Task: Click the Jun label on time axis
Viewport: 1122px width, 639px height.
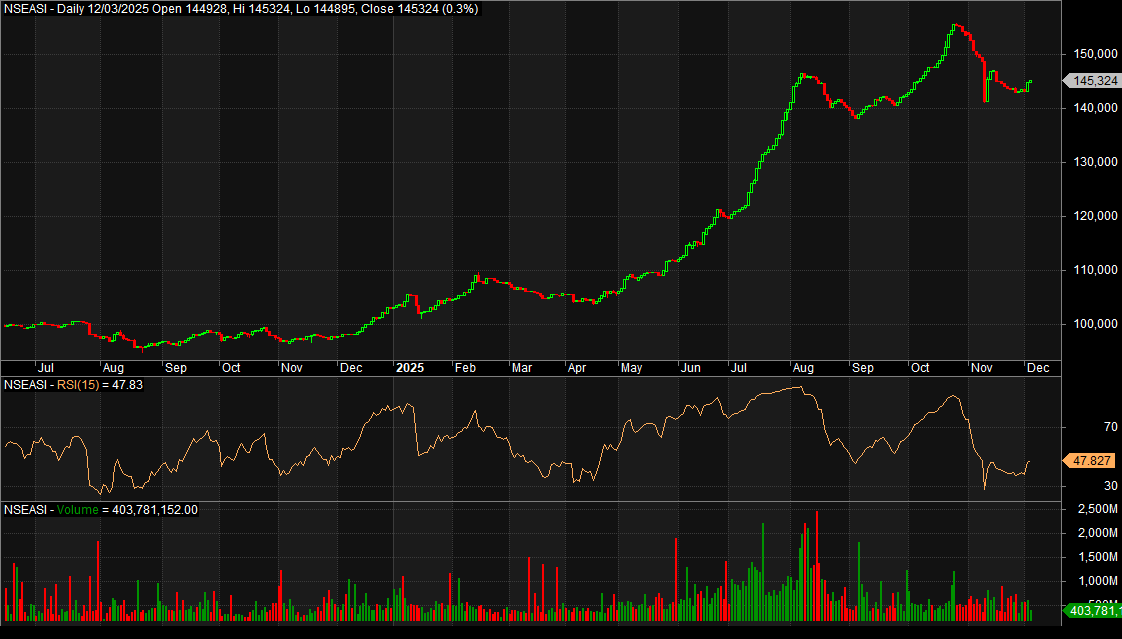Action: [x=690, y=368]
